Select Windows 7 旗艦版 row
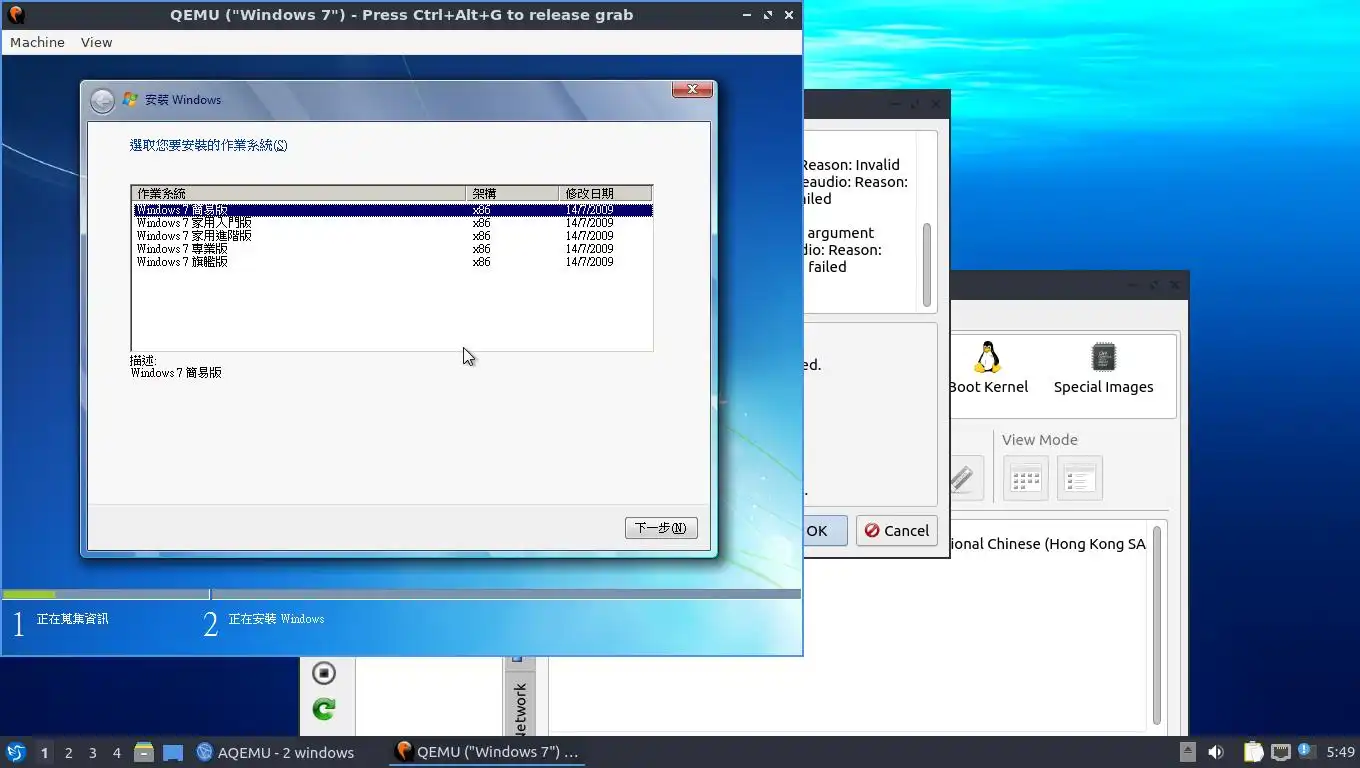This screenshot has width=1360, height=768. [x=392, y=262]
